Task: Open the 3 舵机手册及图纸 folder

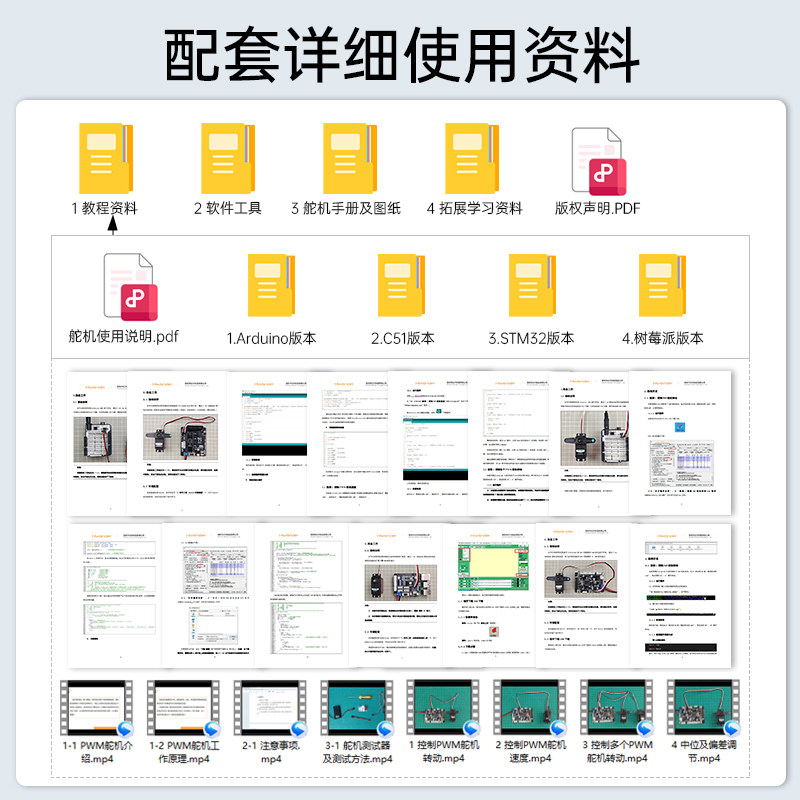Action: (349, 158)
